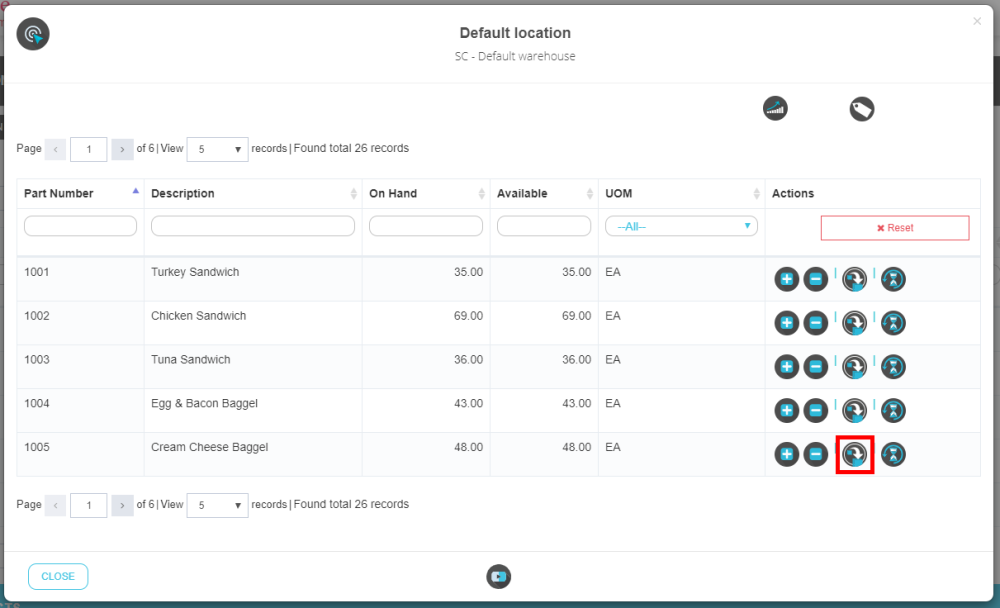Click the chart graph icon above the table

click(775, 109)
